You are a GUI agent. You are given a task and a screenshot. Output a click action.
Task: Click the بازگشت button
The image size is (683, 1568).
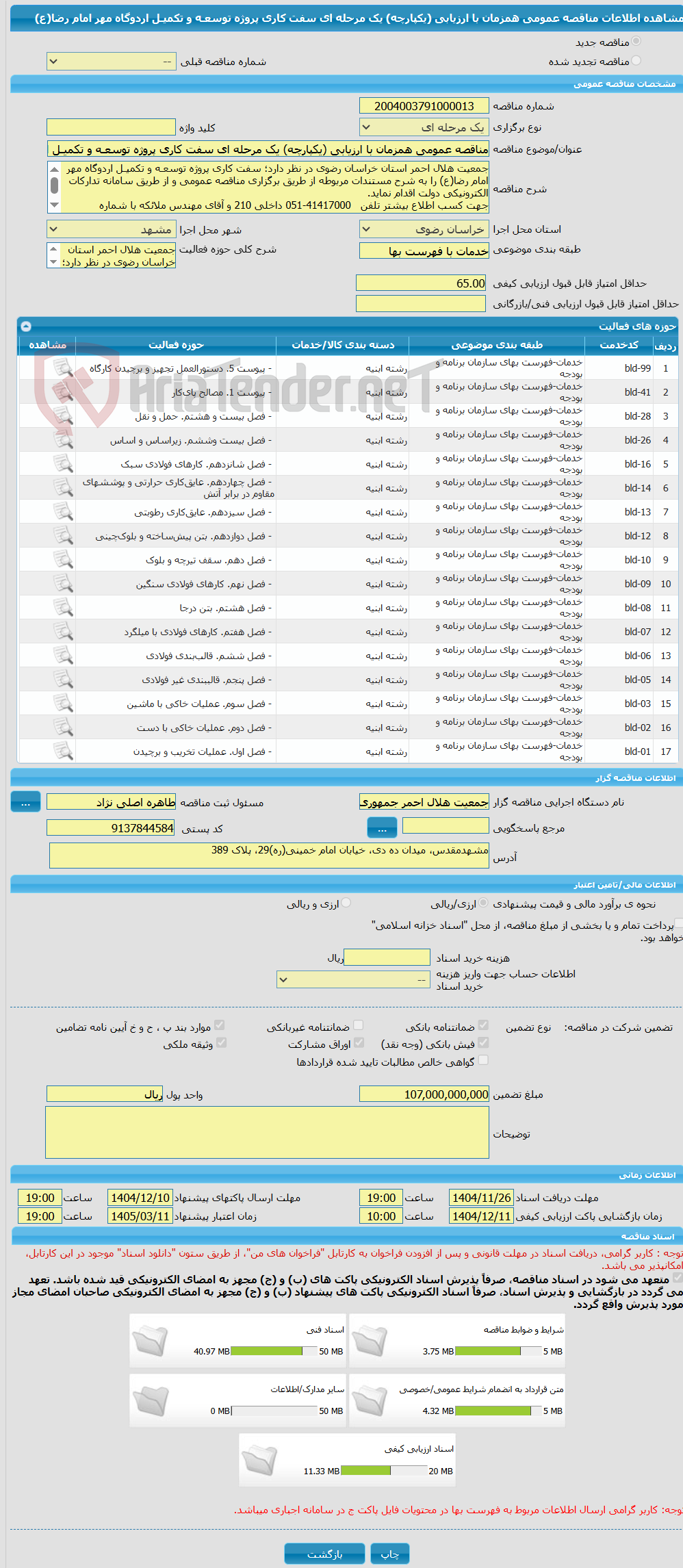[325, 1554]
